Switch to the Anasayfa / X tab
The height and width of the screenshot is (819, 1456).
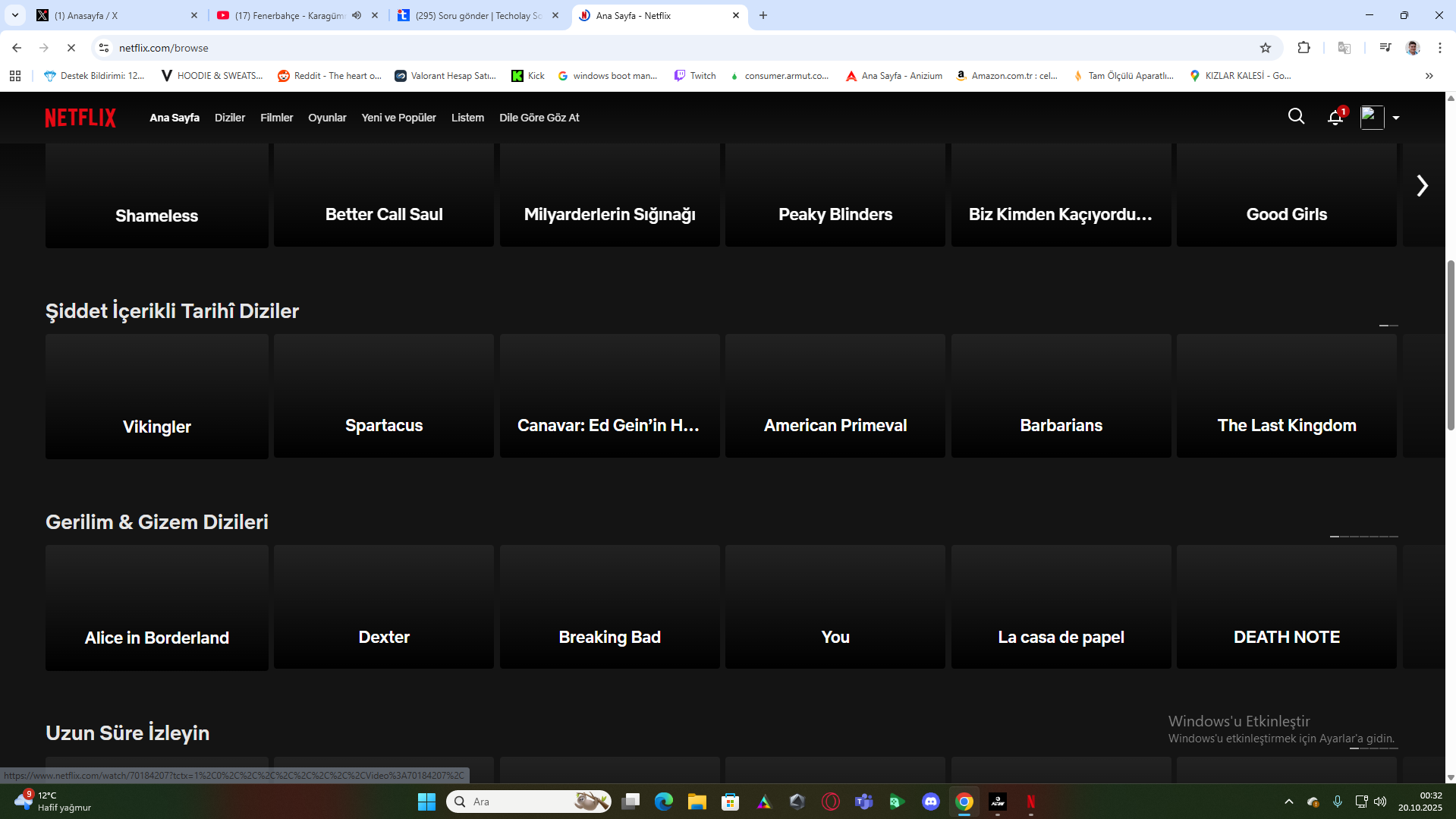118,15
